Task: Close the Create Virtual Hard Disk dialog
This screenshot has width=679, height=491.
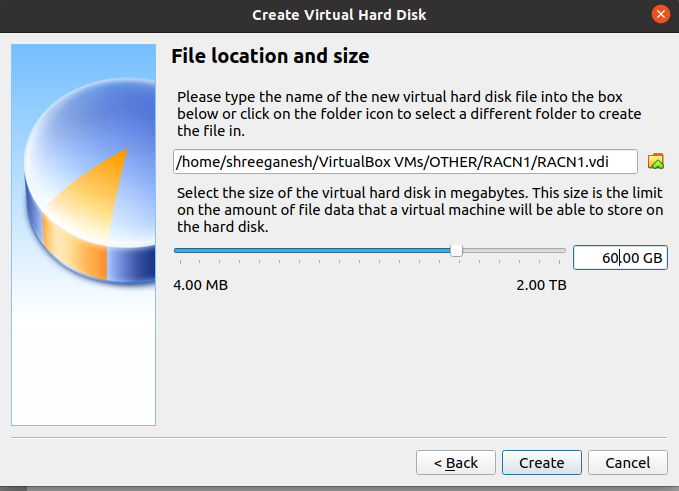Action: point(660,15)
